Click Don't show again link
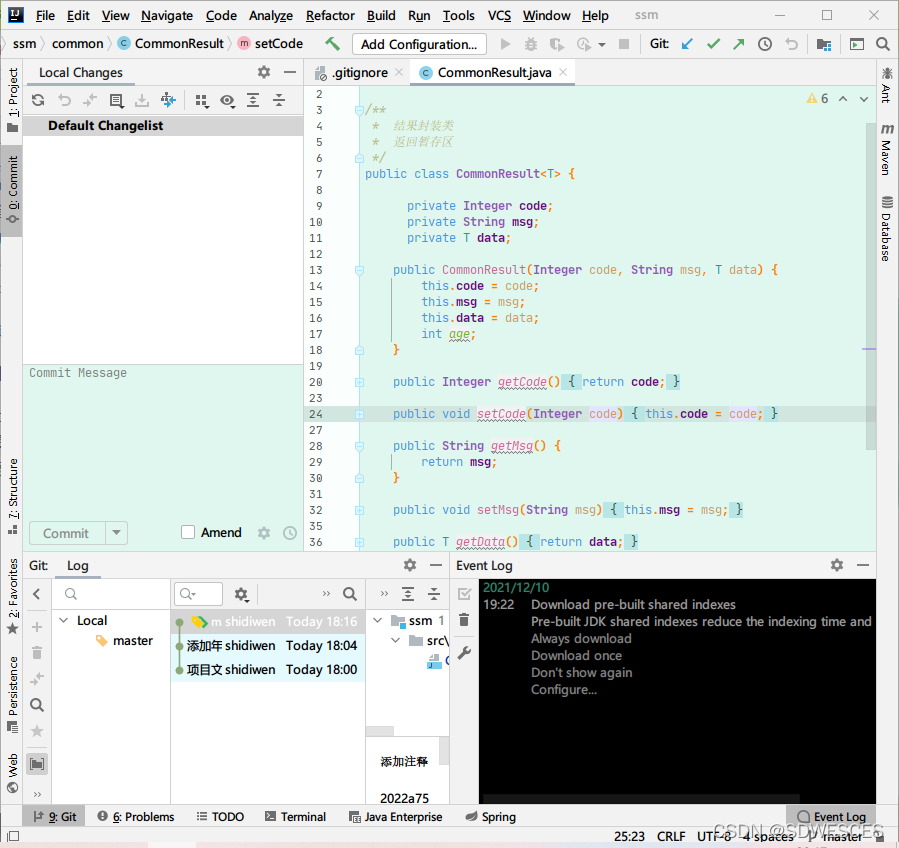This screenshot has width=899, height=848. pyautogui.click(x=581, y=673)
